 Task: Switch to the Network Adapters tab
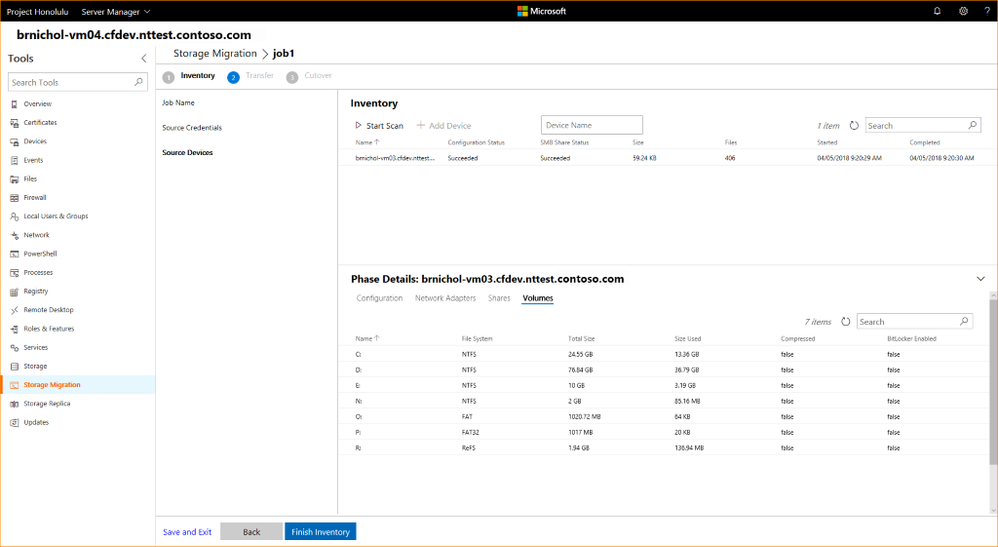446,298
